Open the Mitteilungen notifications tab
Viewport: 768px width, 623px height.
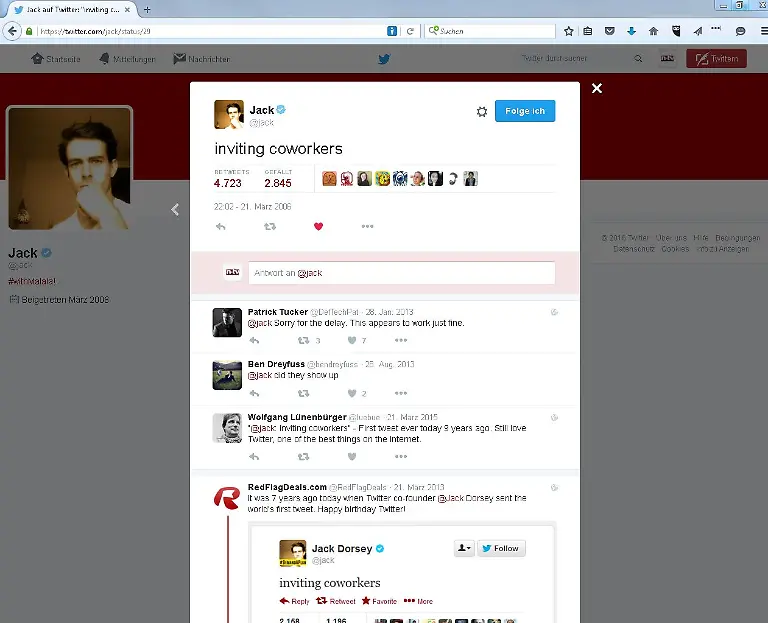pyautogui.click(x=127, y=59)
